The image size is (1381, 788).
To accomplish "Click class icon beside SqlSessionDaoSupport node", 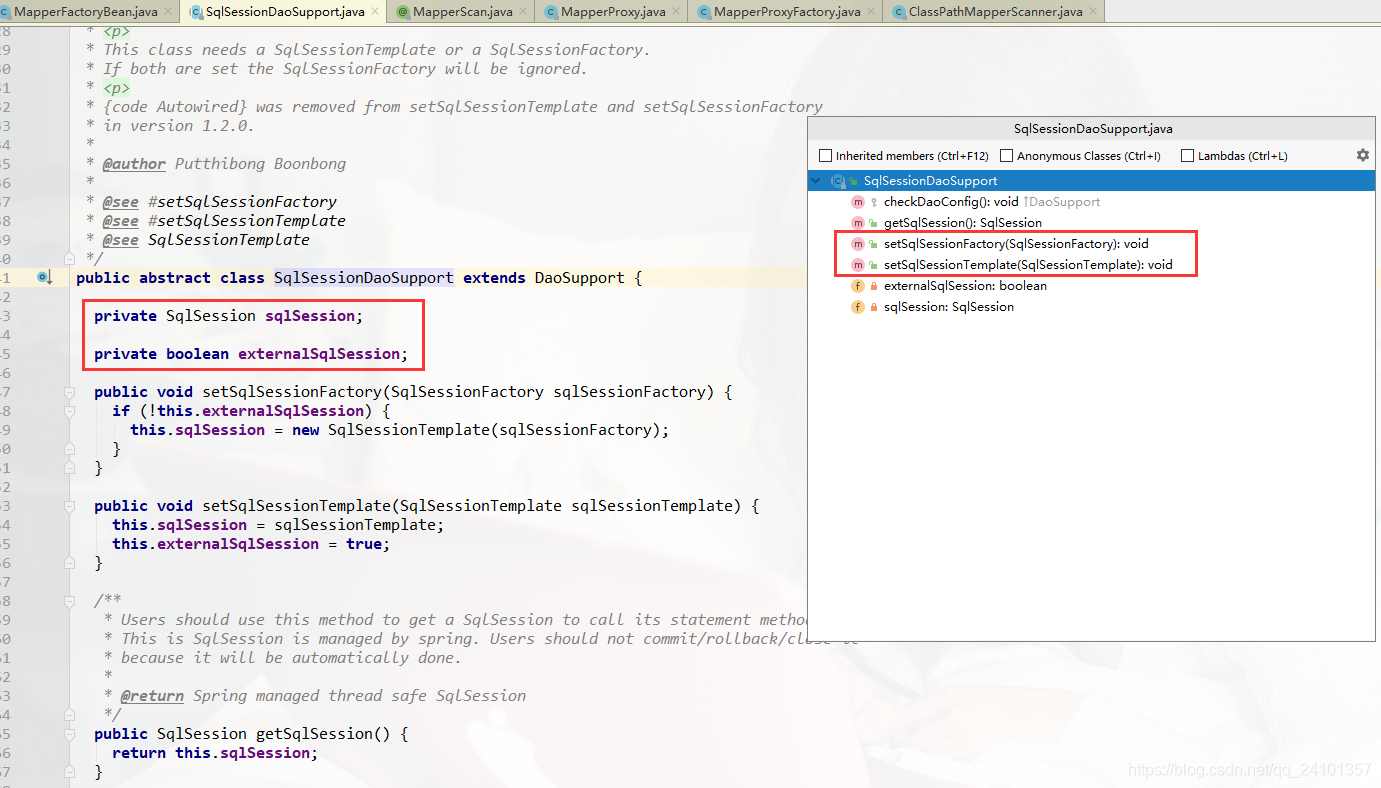I will [x=838, y=181].
